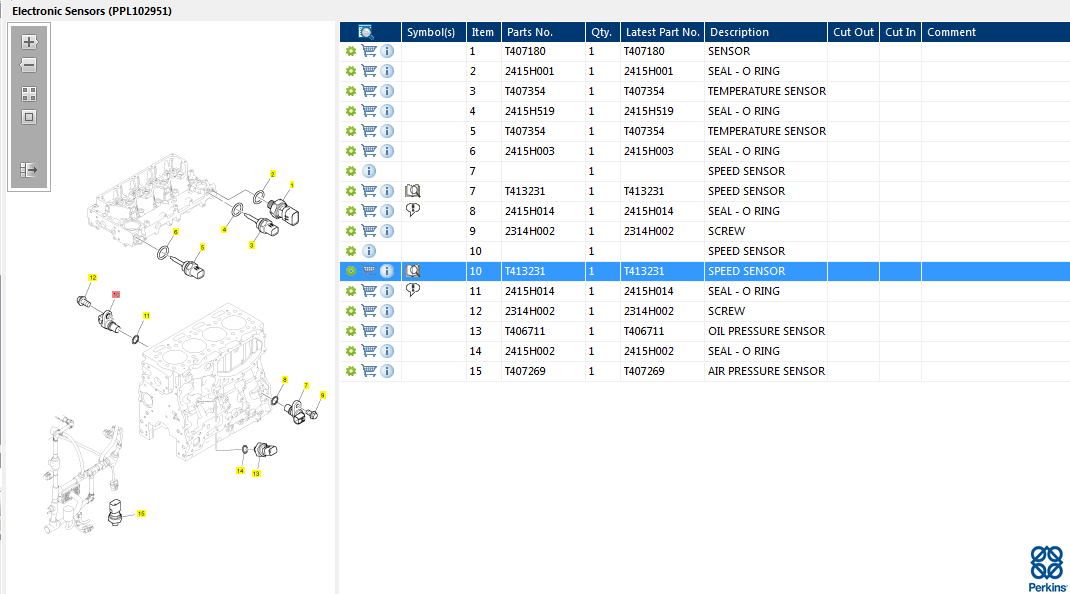The image size is (1070, 594).
Task: Click callout label 15 on the diagram
Action: (141, 513)
